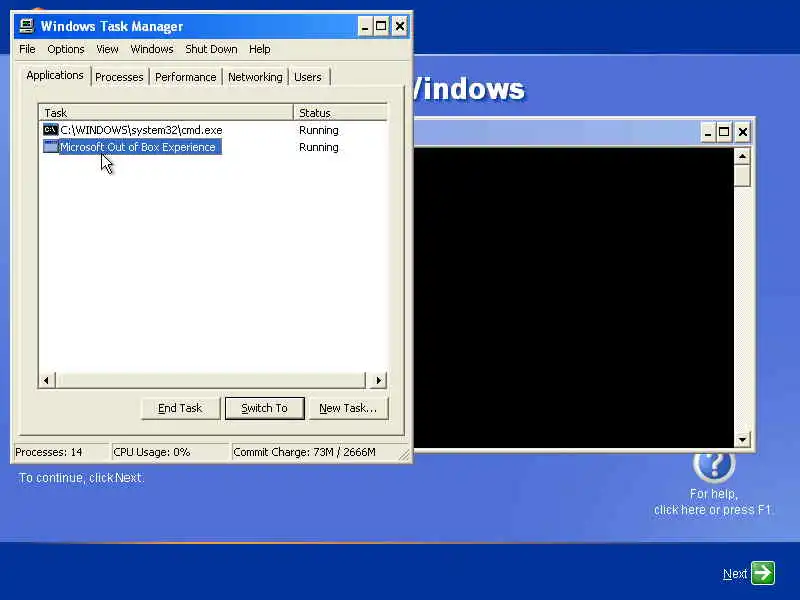Click command prompt scroll down arrow
The width and height of the screenshot is (800, 600).
(x=742, y=439)
